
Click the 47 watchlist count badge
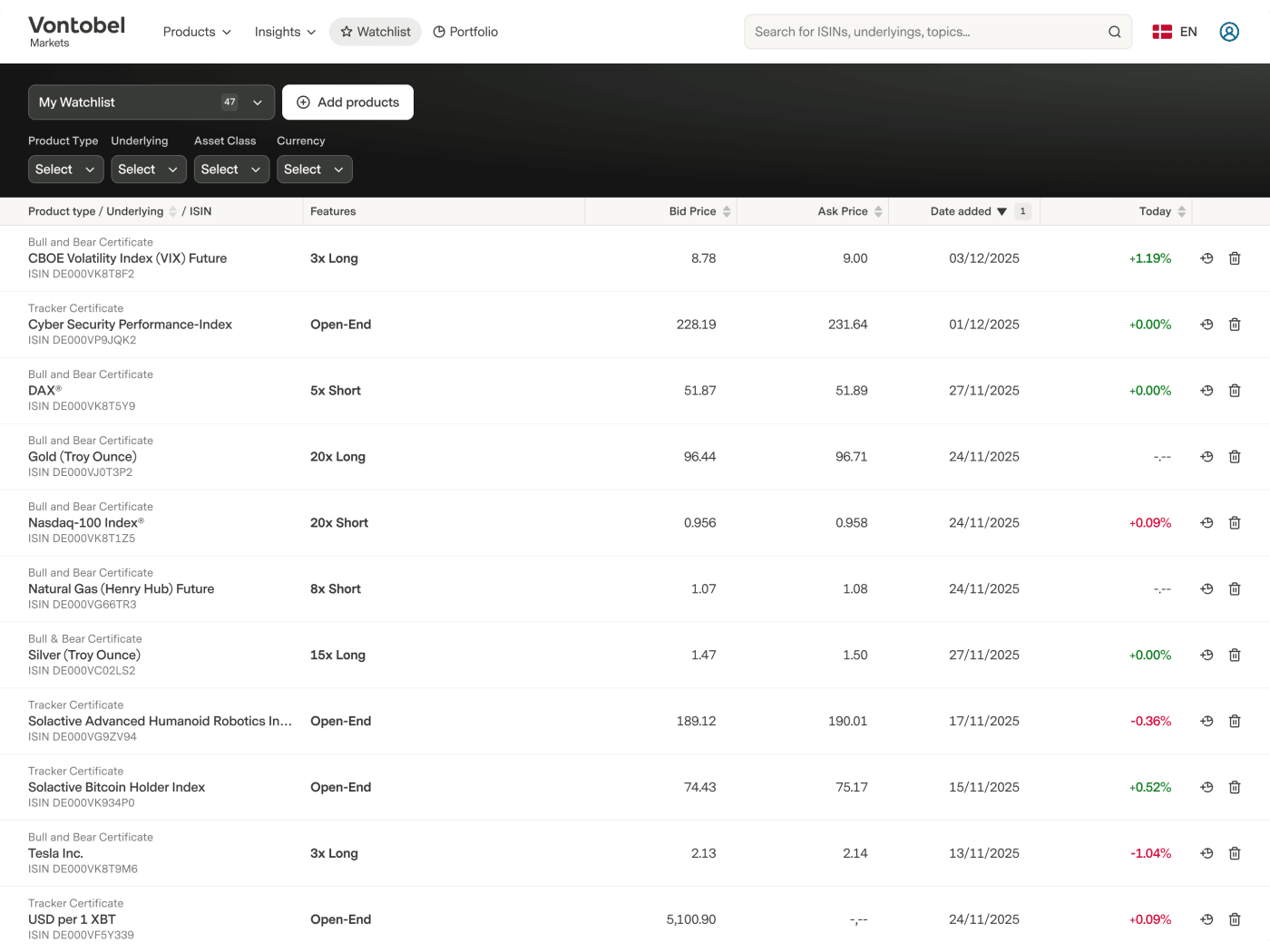(230, 102)
